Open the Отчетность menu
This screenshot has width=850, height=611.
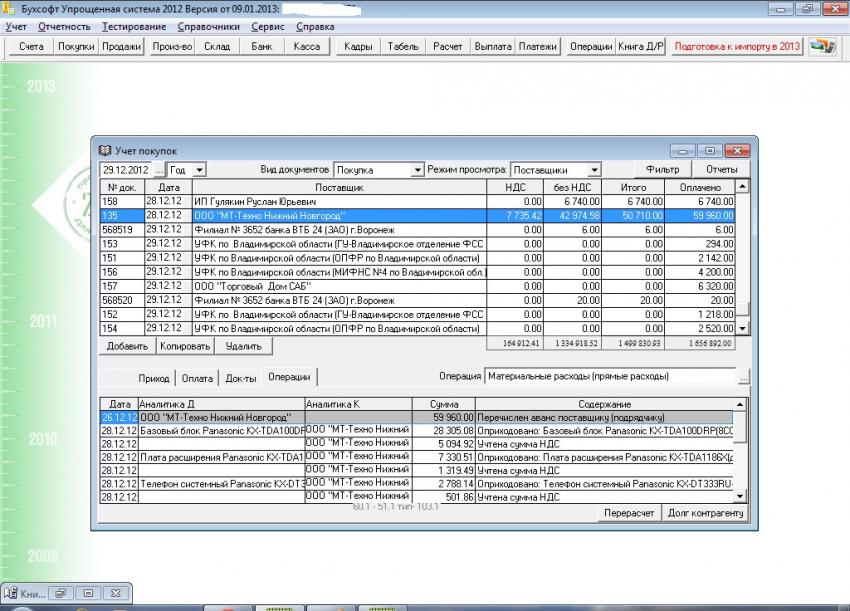pos(64,26)
